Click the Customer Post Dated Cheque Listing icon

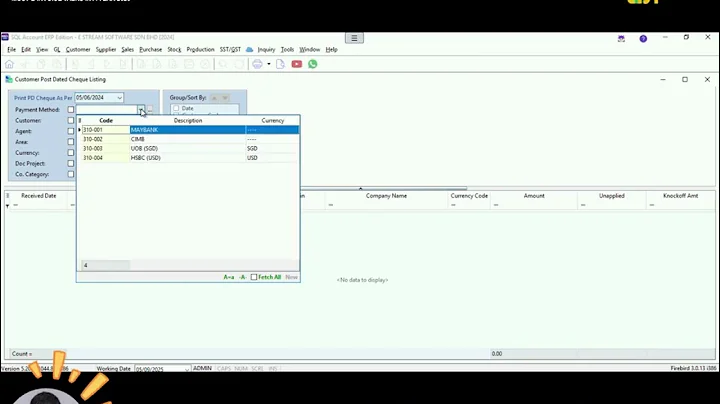click(x=9, y=79)
